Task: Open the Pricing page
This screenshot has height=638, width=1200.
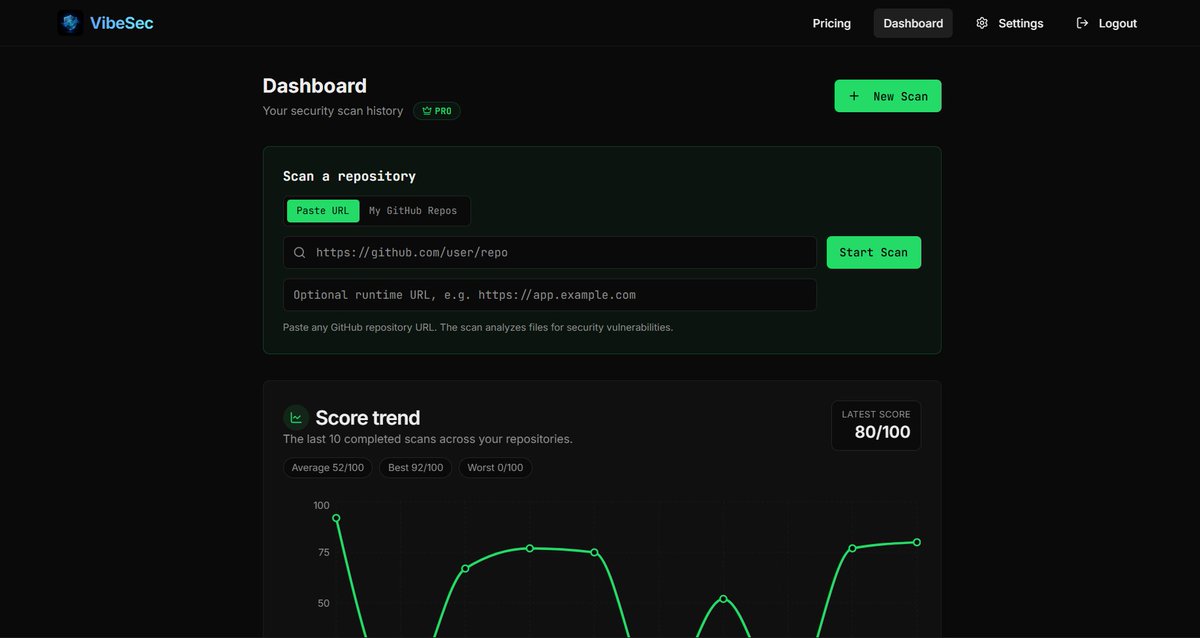Action: 831,23
